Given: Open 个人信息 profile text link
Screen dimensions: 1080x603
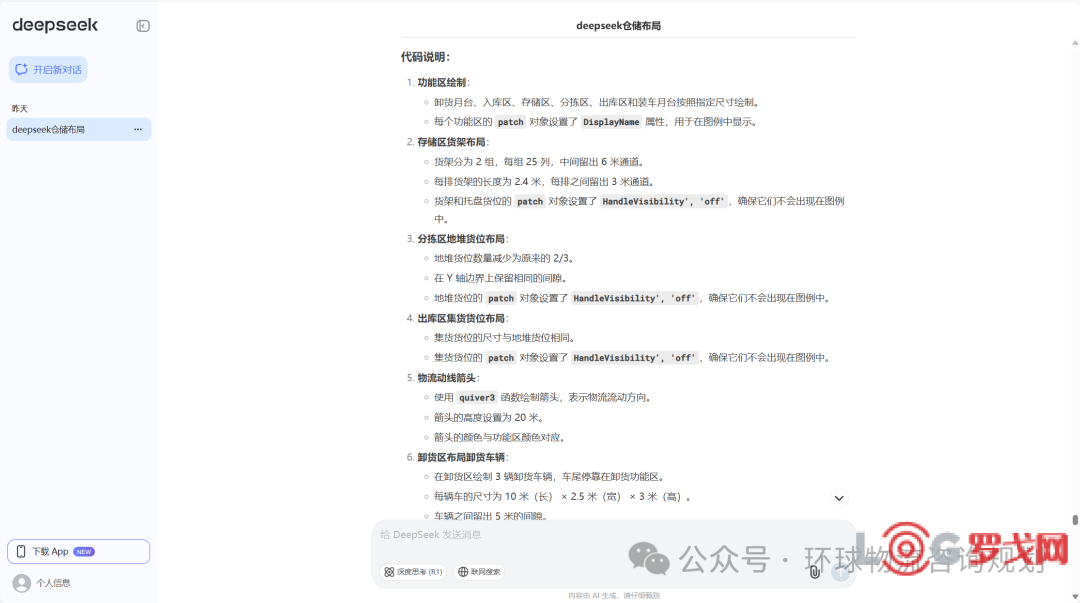Looking at the screenshot, I should (x=54, y=582).
